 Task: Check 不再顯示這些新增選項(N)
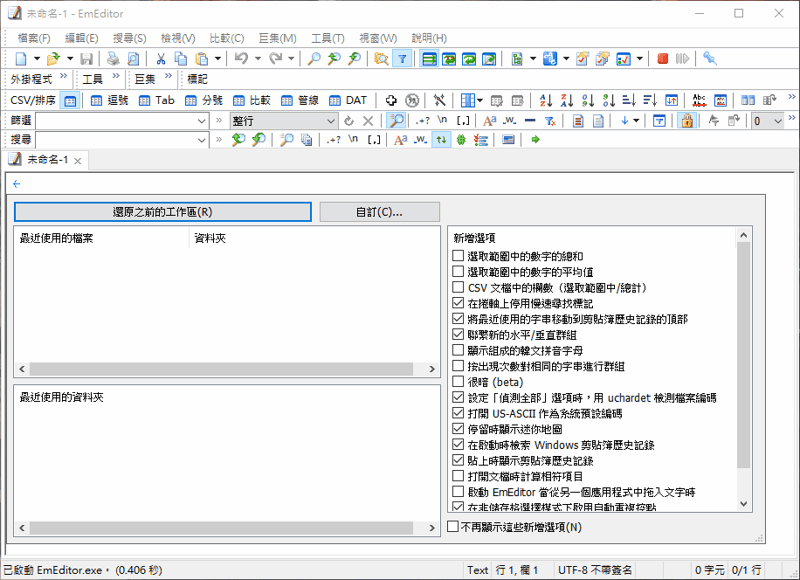(x=453, y=526)
